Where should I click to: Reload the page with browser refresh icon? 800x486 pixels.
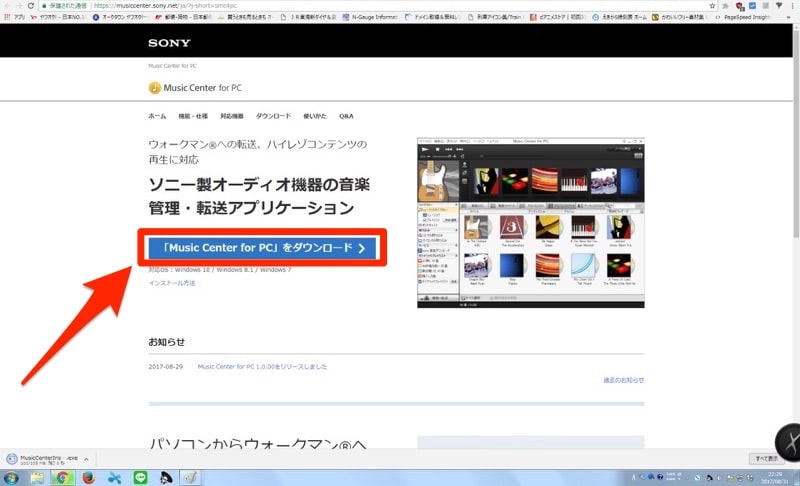30,5
